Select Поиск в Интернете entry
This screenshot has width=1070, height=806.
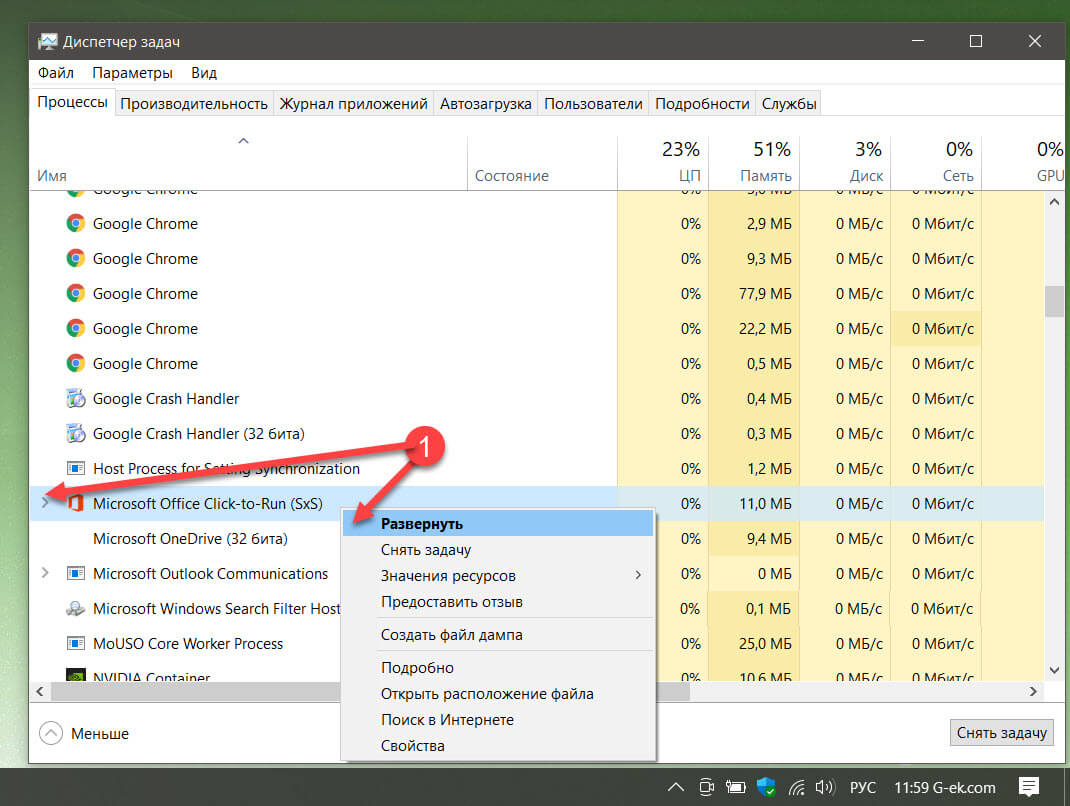497,719
